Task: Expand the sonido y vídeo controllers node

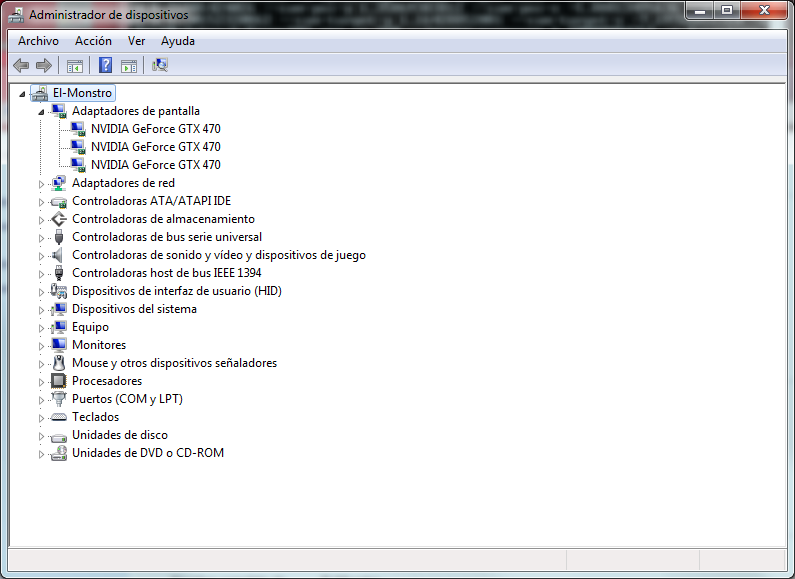Action: tap(41, 256)
